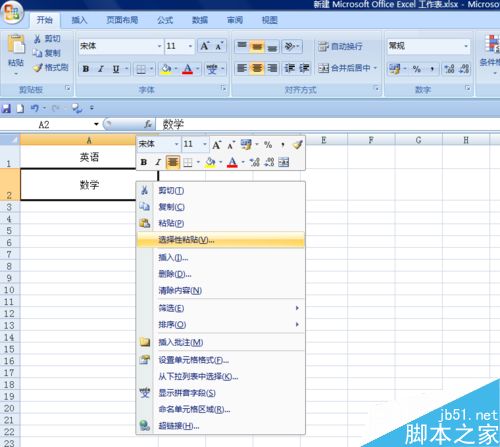Toggle Bold in the ribbon font group

coord(86,69)
